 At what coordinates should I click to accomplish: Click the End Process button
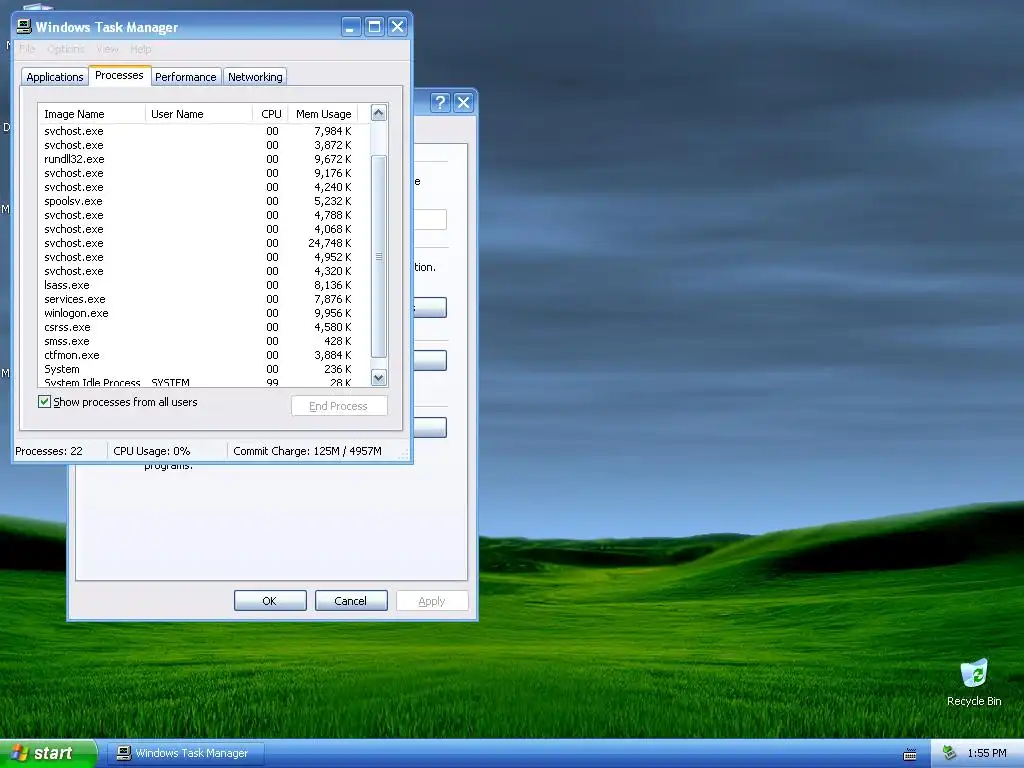pyautogui.click(x=339, y=406)
